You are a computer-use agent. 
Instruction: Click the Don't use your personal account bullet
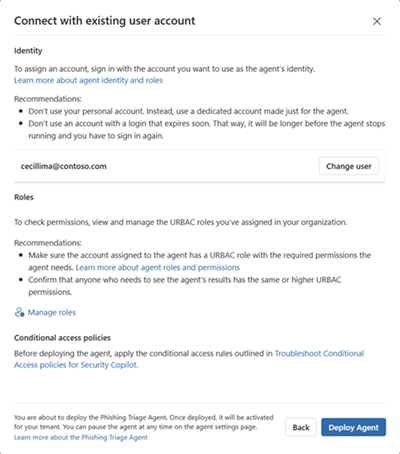pos(188,111)
